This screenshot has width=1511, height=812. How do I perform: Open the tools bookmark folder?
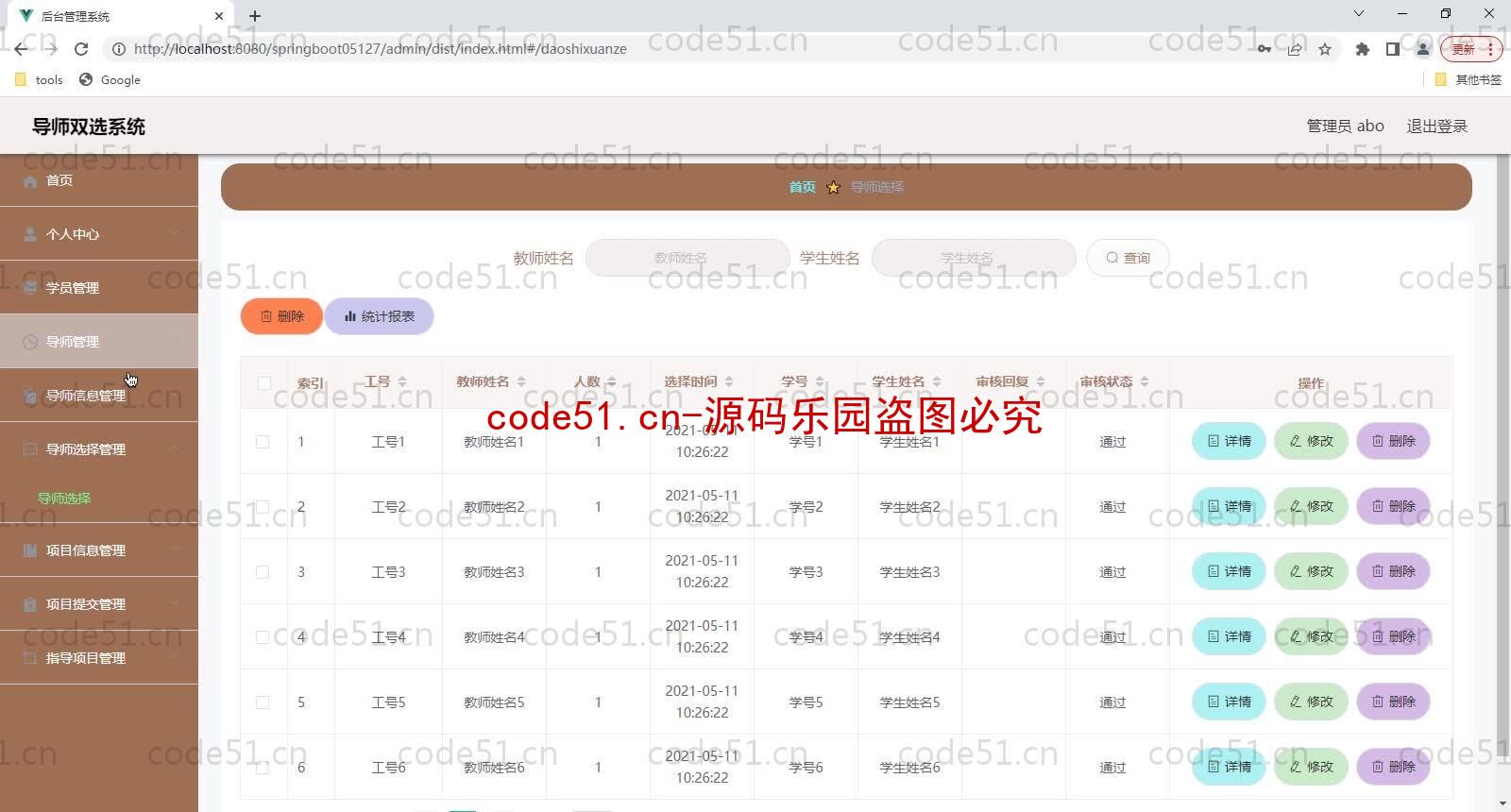tap(40, 80)
